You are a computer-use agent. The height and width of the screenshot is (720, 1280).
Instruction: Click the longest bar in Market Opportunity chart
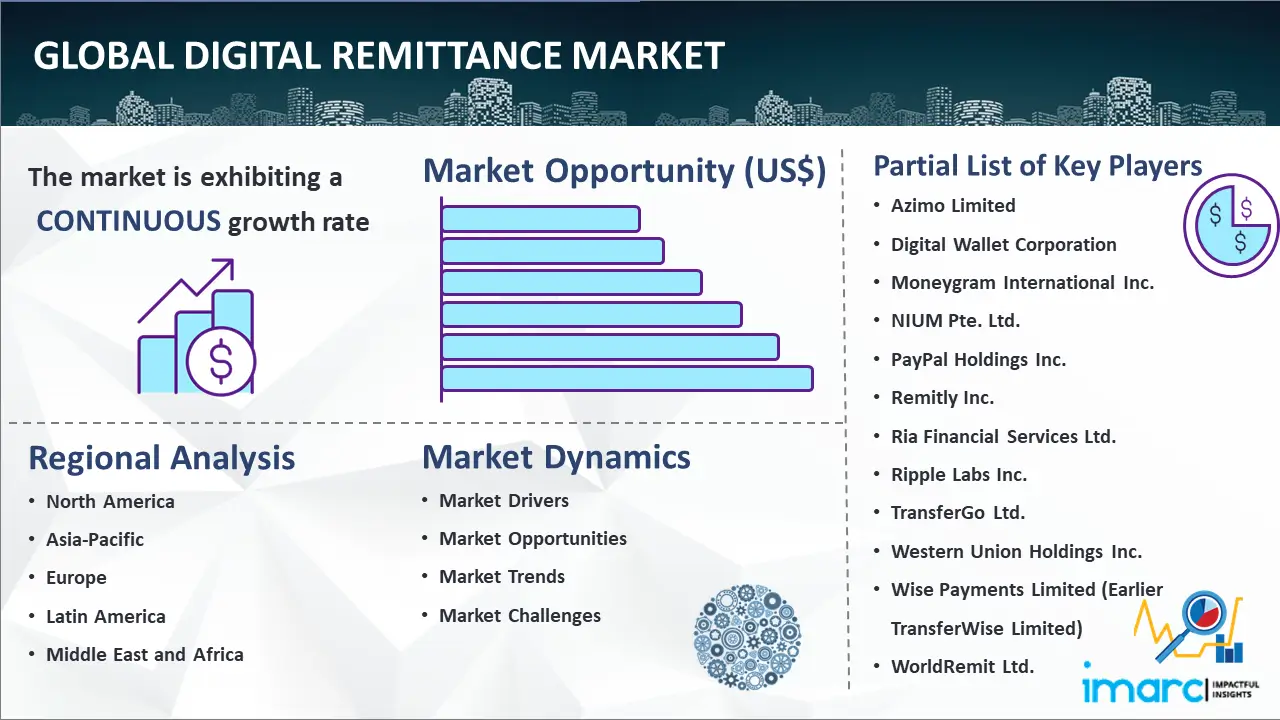tap(627, 378)
